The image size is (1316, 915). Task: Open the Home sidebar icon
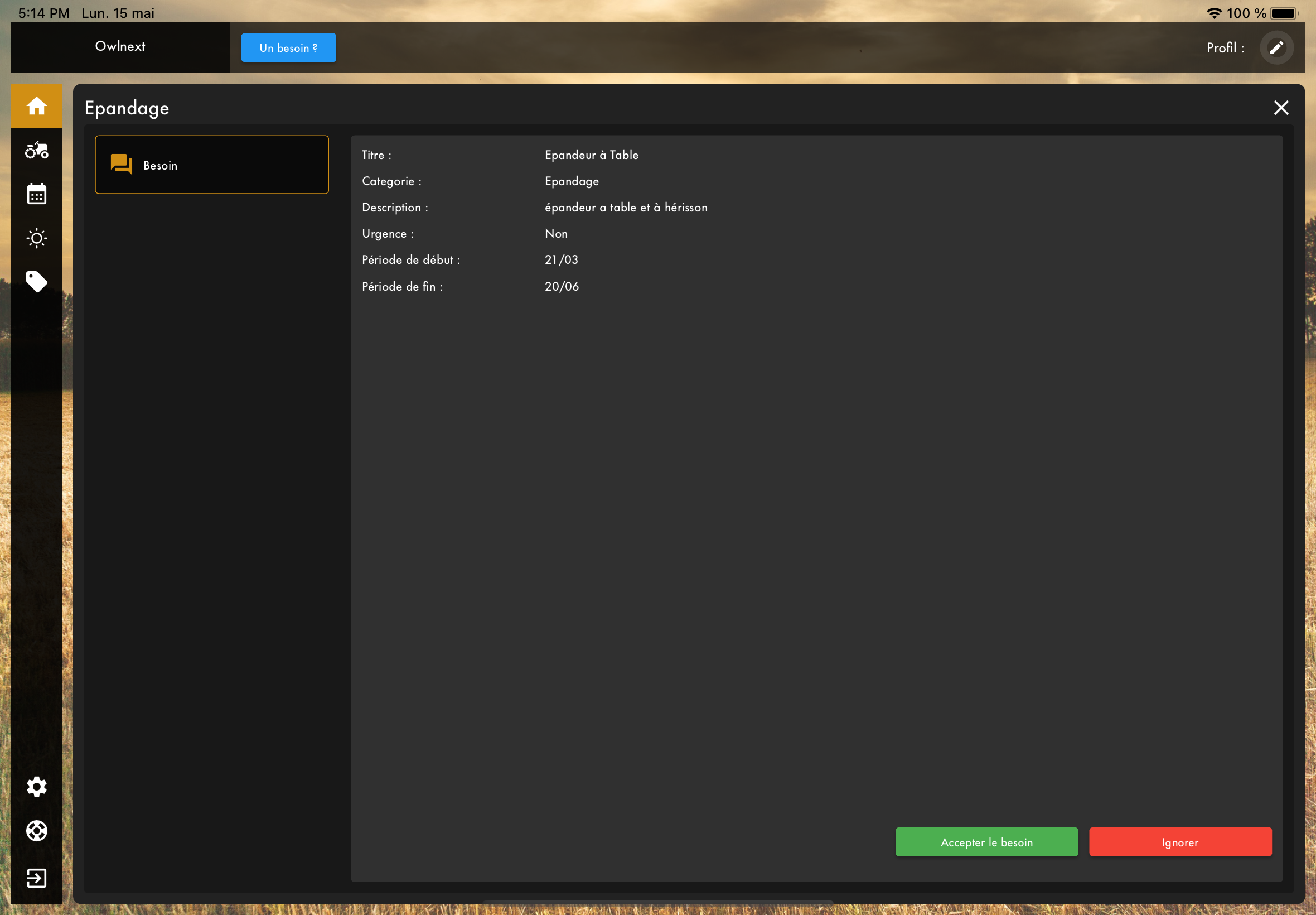tap(37, 106)
